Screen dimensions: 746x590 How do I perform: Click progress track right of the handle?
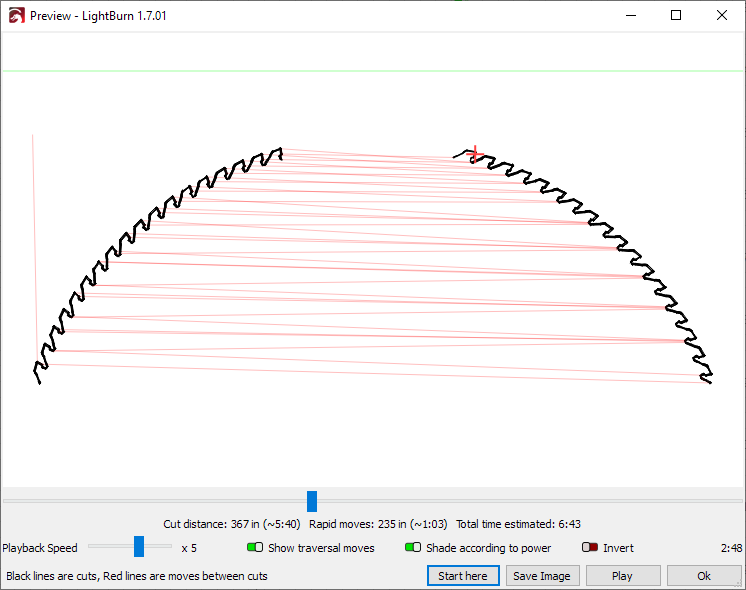520,501
